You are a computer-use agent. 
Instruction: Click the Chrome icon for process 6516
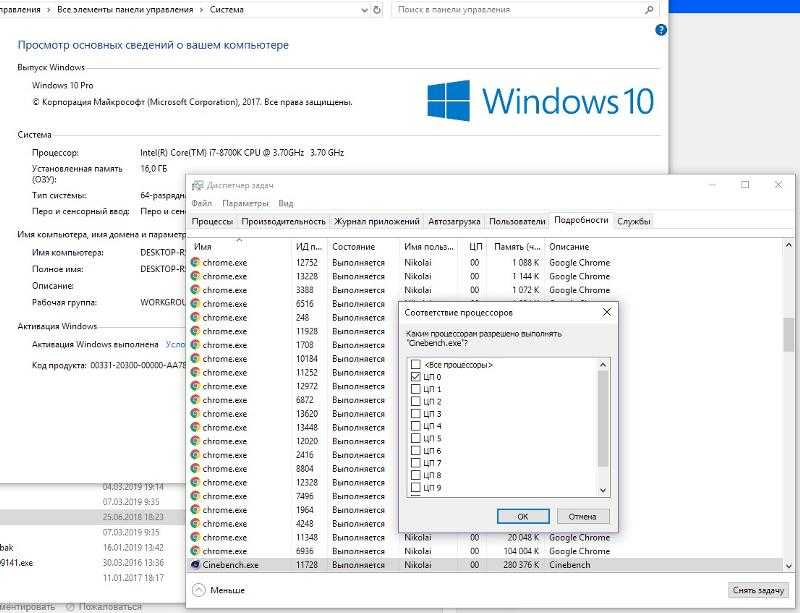195,304
